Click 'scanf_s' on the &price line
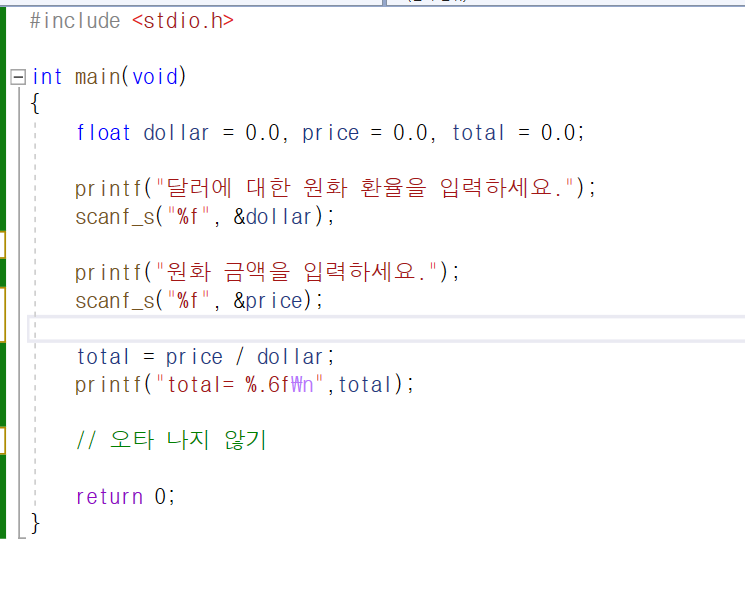 (x=115, y=301)
